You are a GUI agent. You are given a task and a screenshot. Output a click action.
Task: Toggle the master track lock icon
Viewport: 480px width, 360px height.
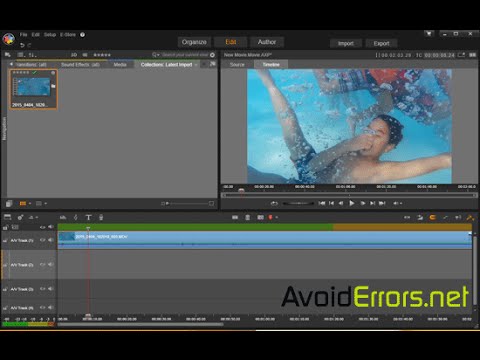(5, 227)
